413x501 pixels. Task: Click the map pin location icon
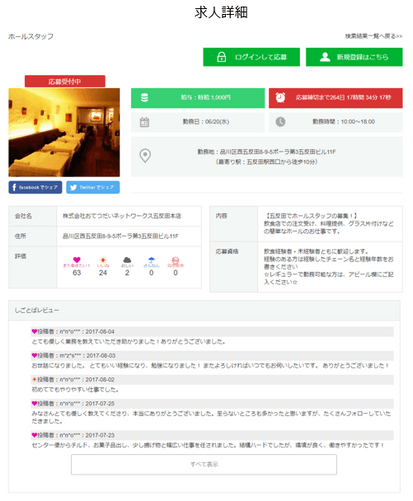pyautogui.click(x=145, y=156)
